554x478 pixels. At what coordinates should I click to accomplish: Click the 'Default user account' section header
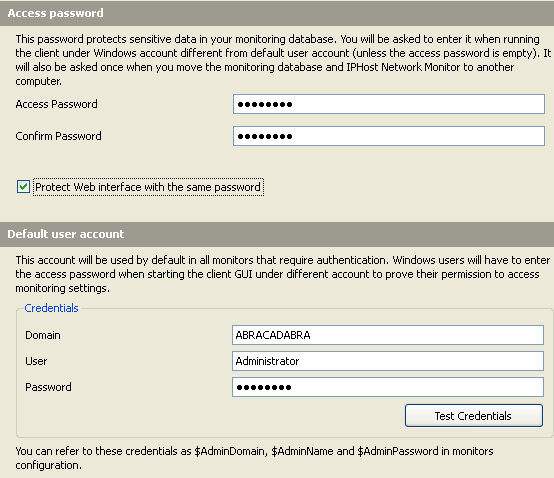tap(66, 234)
